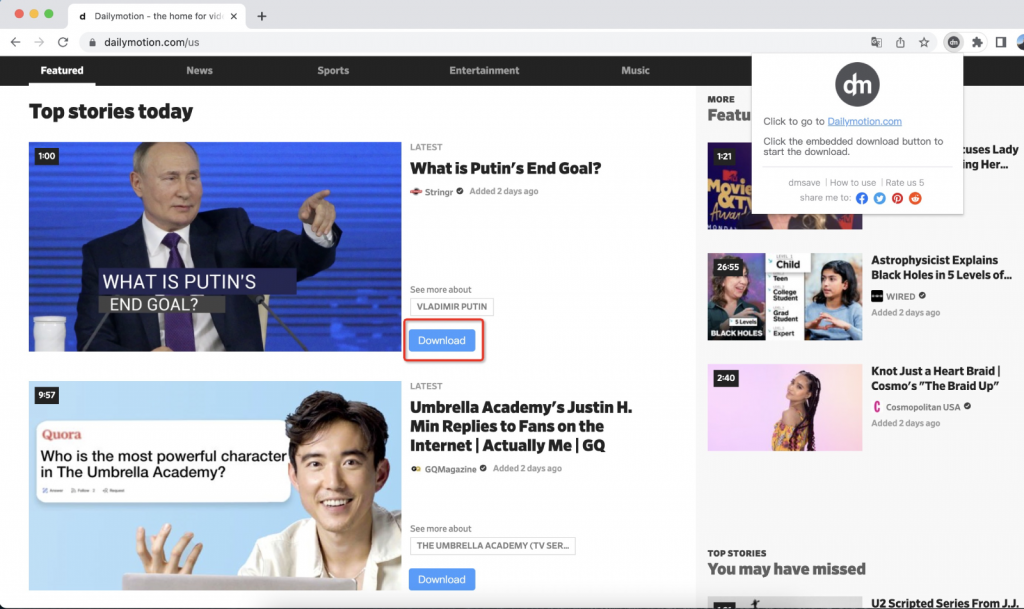Click the GQMagazine channel name
The height and width of the screenshot is (609, 1024).
(451, 469)
